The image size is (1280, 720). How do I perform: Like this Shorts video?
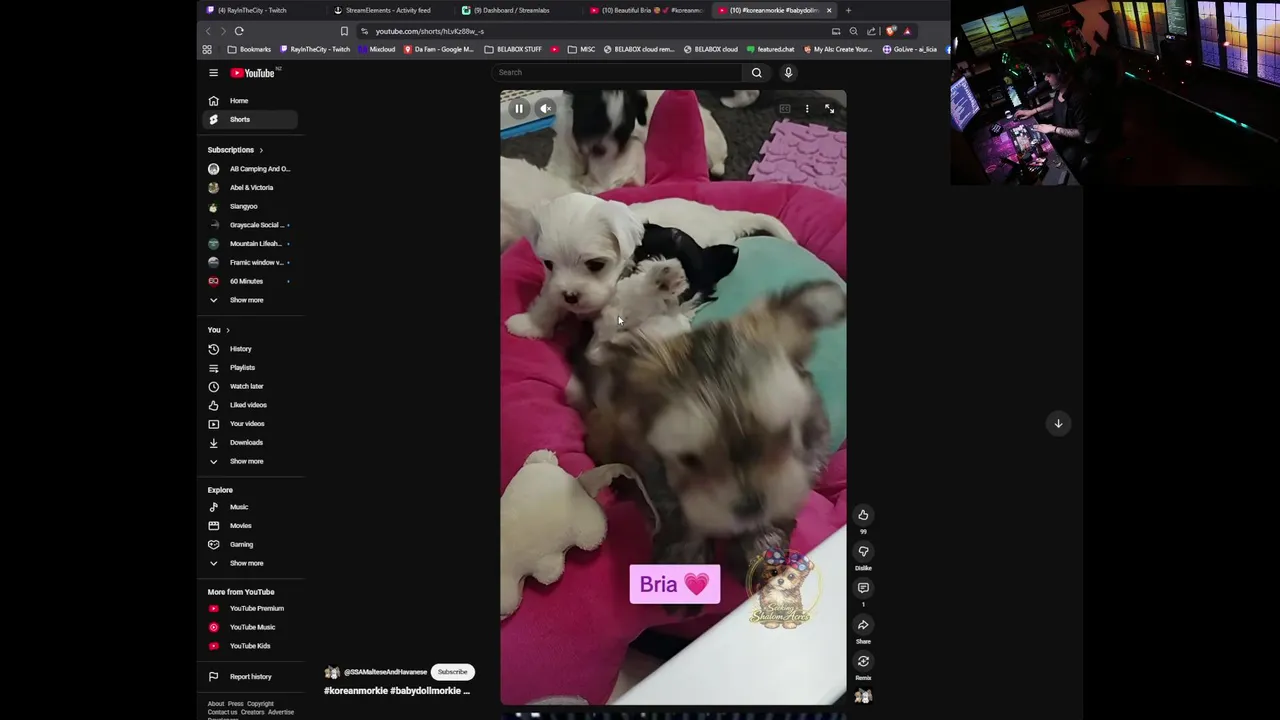coord(863,515)
